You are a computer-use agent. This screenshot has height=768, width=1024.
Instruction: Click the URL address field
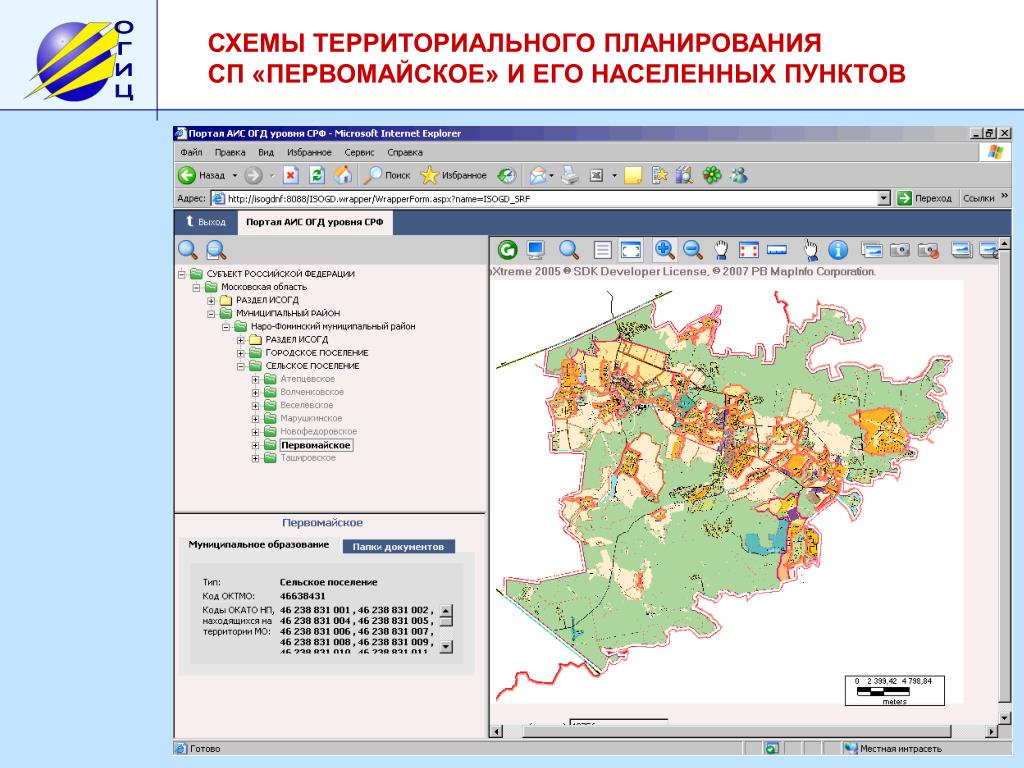click(540, 198)
